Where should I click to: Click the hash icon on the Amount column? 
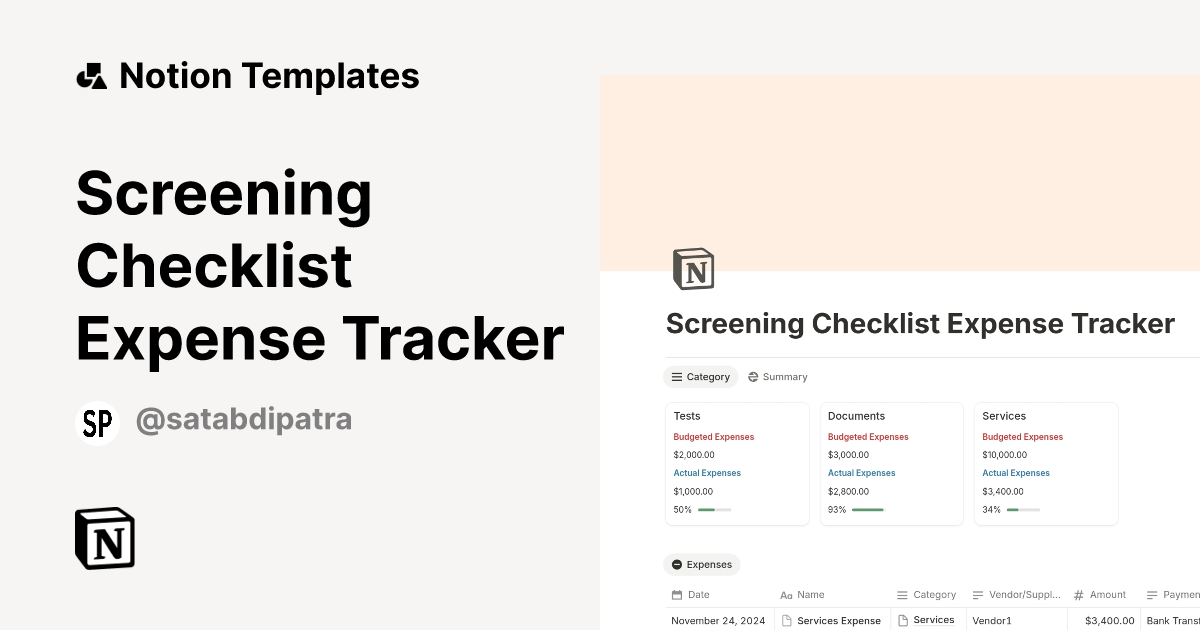click(1078, 594)
